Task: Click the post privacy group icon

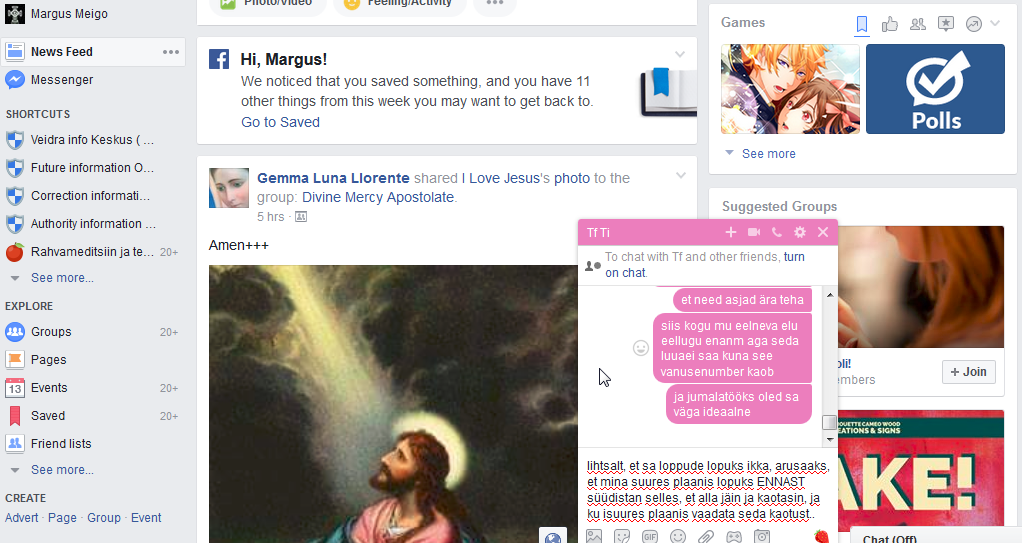Action: pos(300,216)
